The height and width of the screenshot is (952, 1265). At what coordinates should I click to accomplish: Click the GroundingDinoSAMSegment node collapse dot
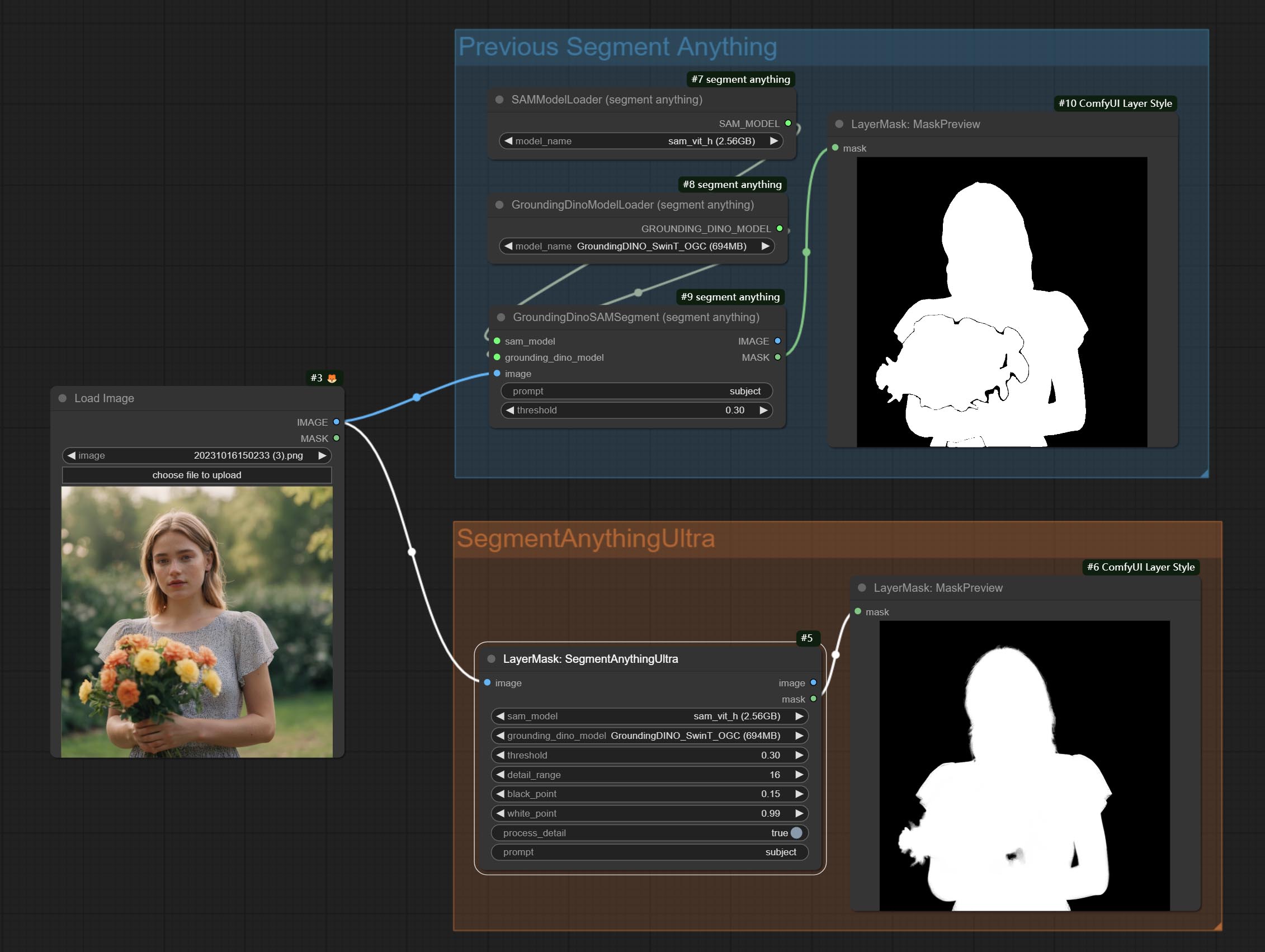[x=501, y=318]
